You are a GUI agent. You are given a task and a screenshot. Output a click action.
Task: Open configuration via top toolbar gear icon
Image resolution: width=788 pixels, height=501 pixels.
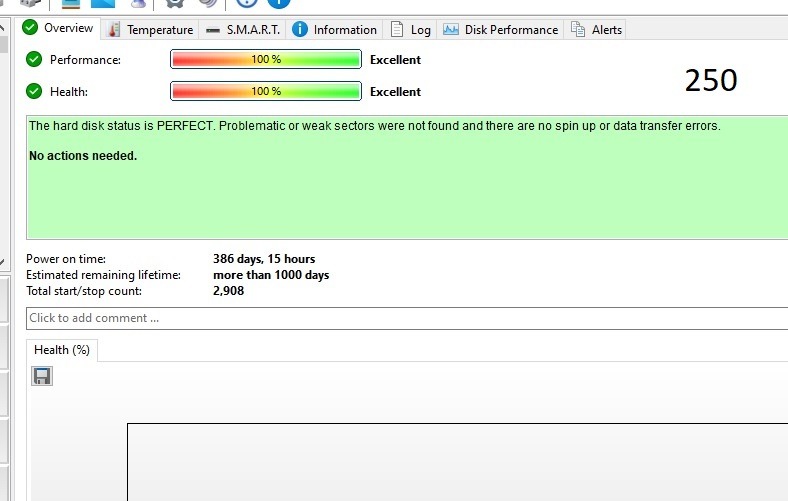174,3
